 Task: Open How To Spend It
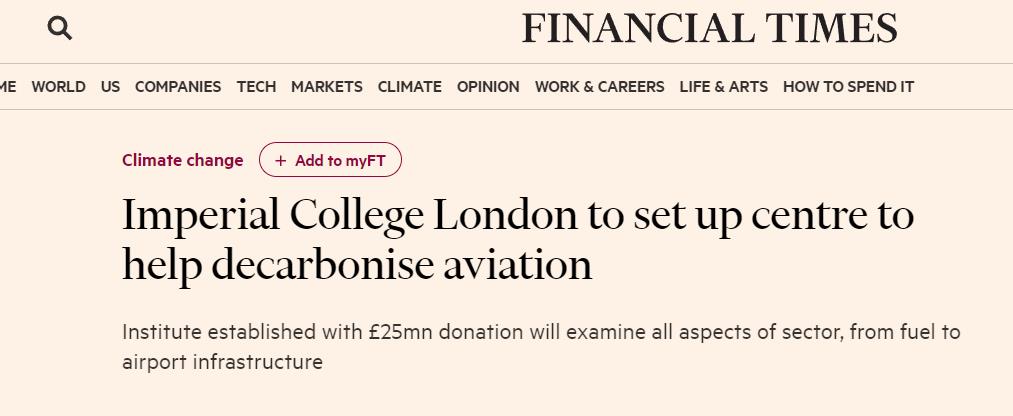[848, 87]
